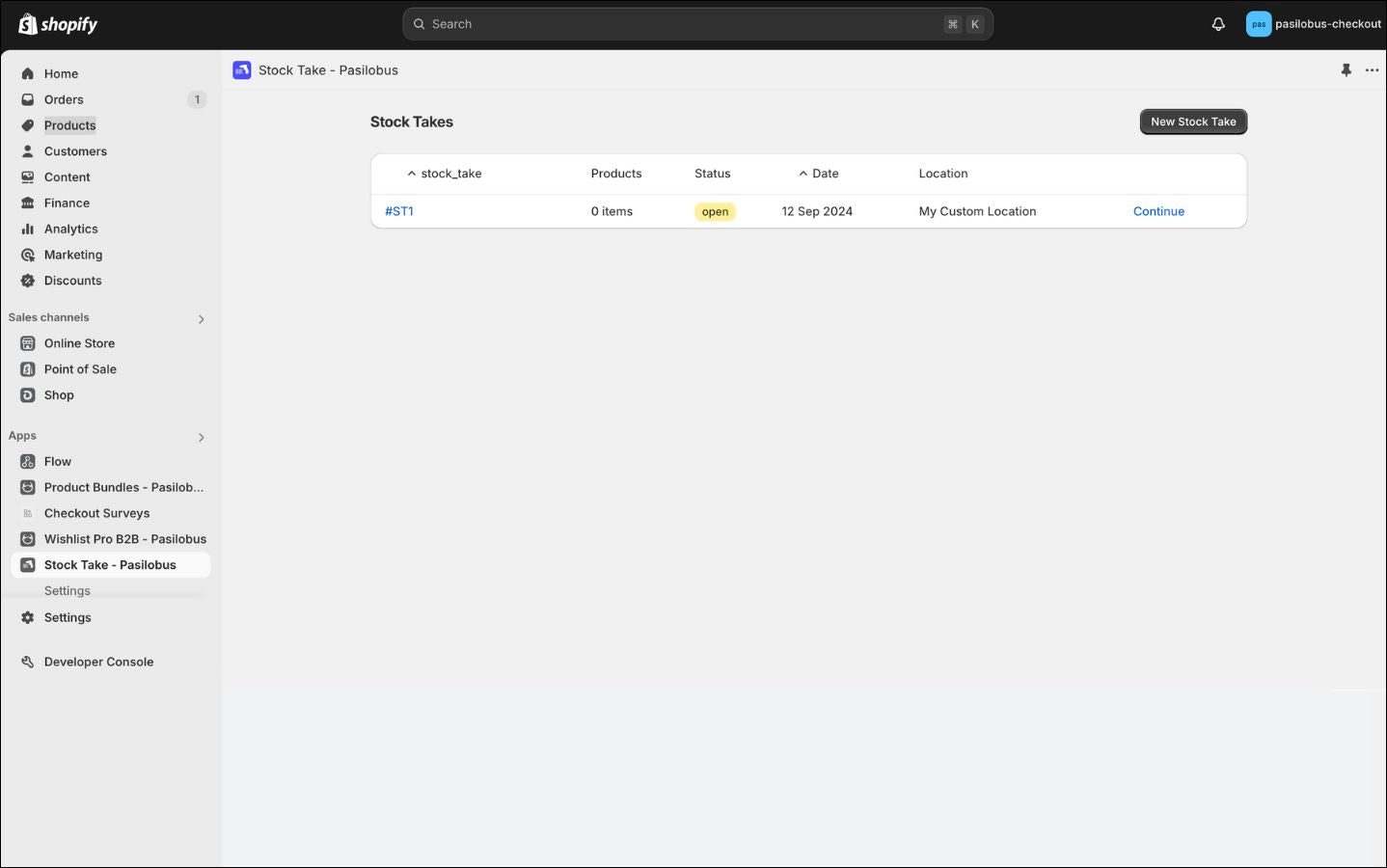The width and height of the screenshot is (1387, 868).
Task: Click the Shopify logo
Action: 58,24
